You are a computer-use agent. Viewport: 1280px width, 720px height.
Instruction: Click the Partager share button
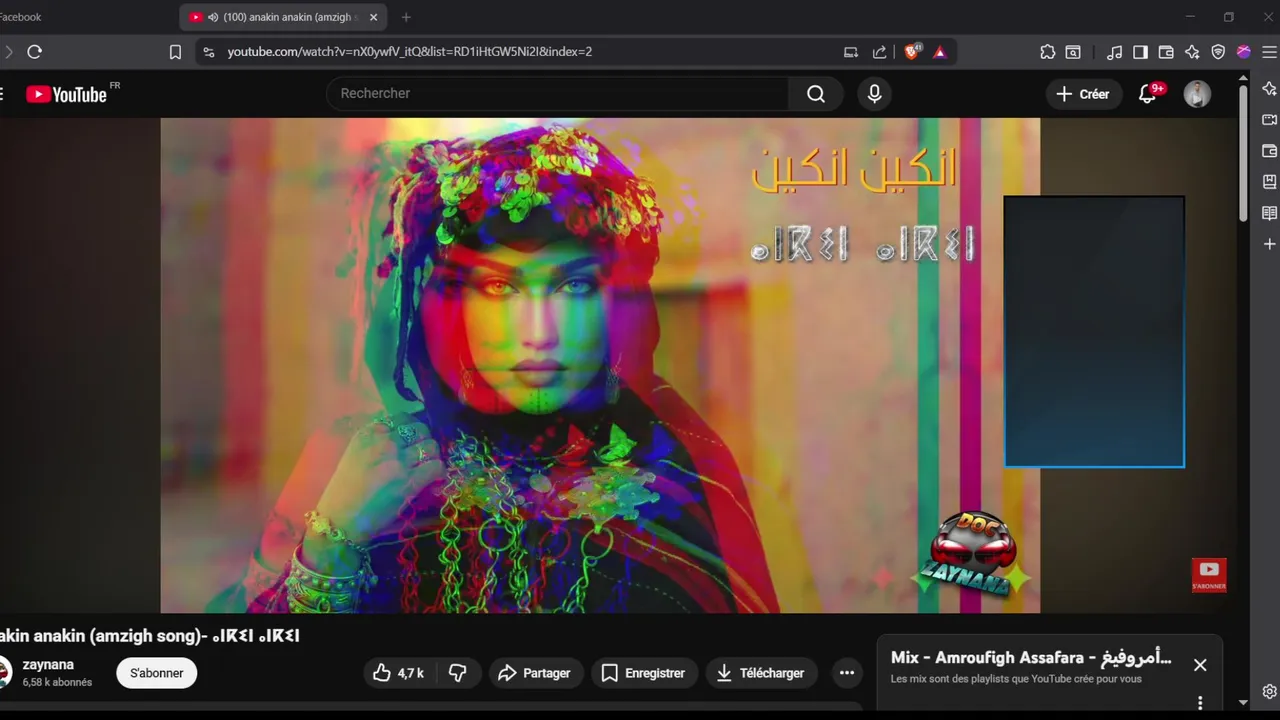point(534,673)
